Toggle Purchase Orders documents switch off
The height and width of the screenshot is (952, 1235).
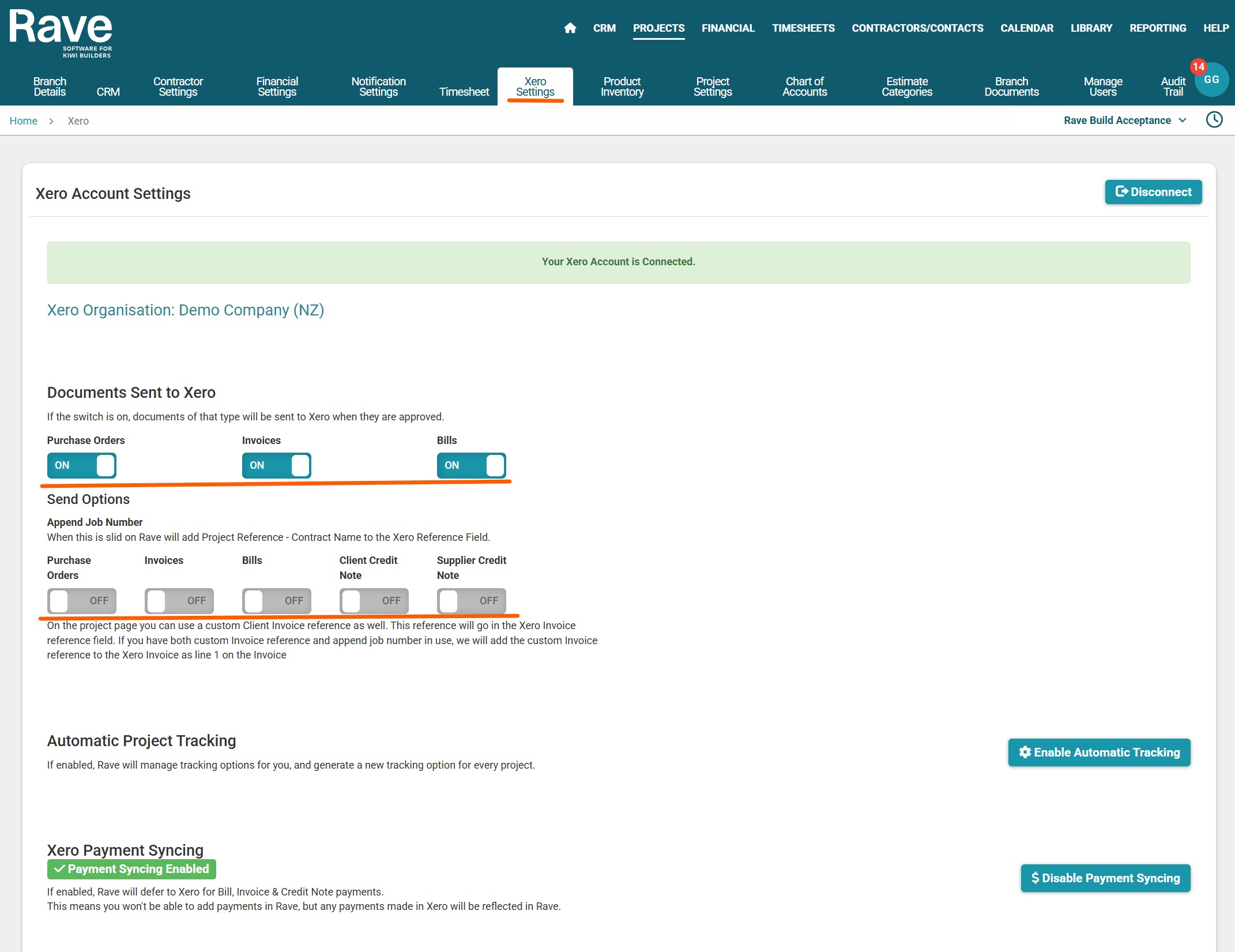(81, 465)
